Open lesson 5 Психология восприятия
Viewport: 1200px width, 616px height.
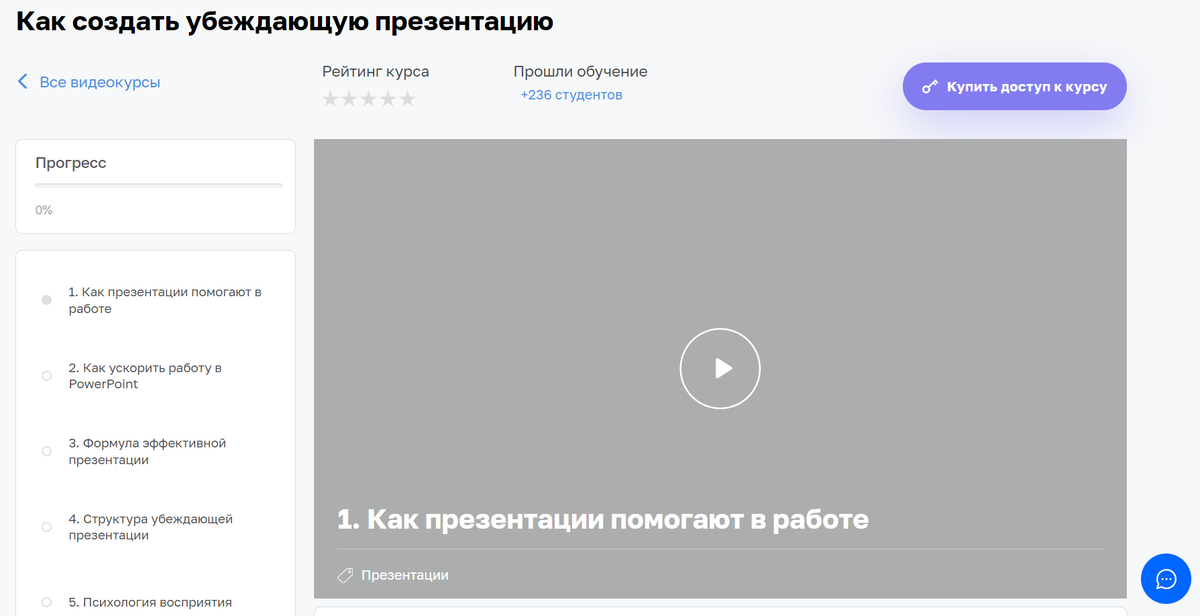[150, 601]
